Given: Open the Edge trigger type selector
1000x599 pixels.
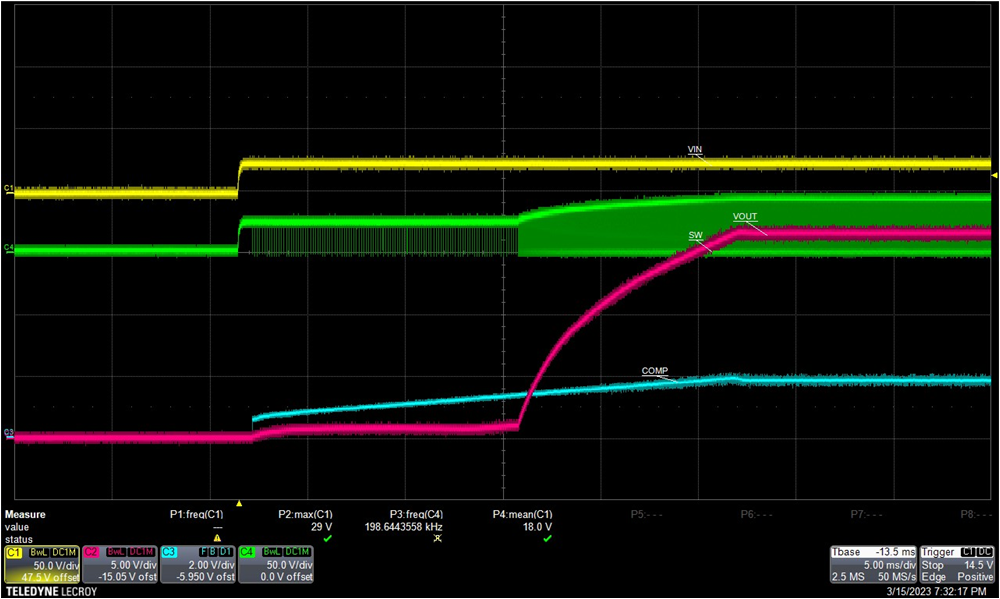Looking at the screenshot, I should point(936,576).
